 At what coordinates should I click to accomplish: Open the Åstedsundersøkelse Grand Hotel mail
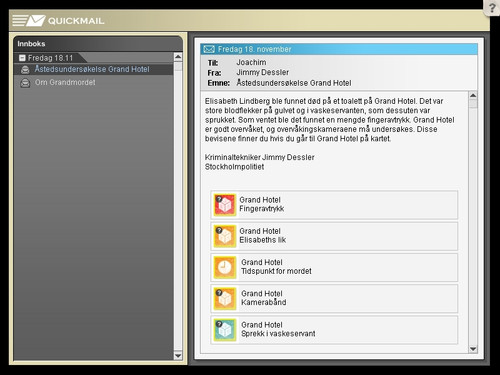(93, 69)
